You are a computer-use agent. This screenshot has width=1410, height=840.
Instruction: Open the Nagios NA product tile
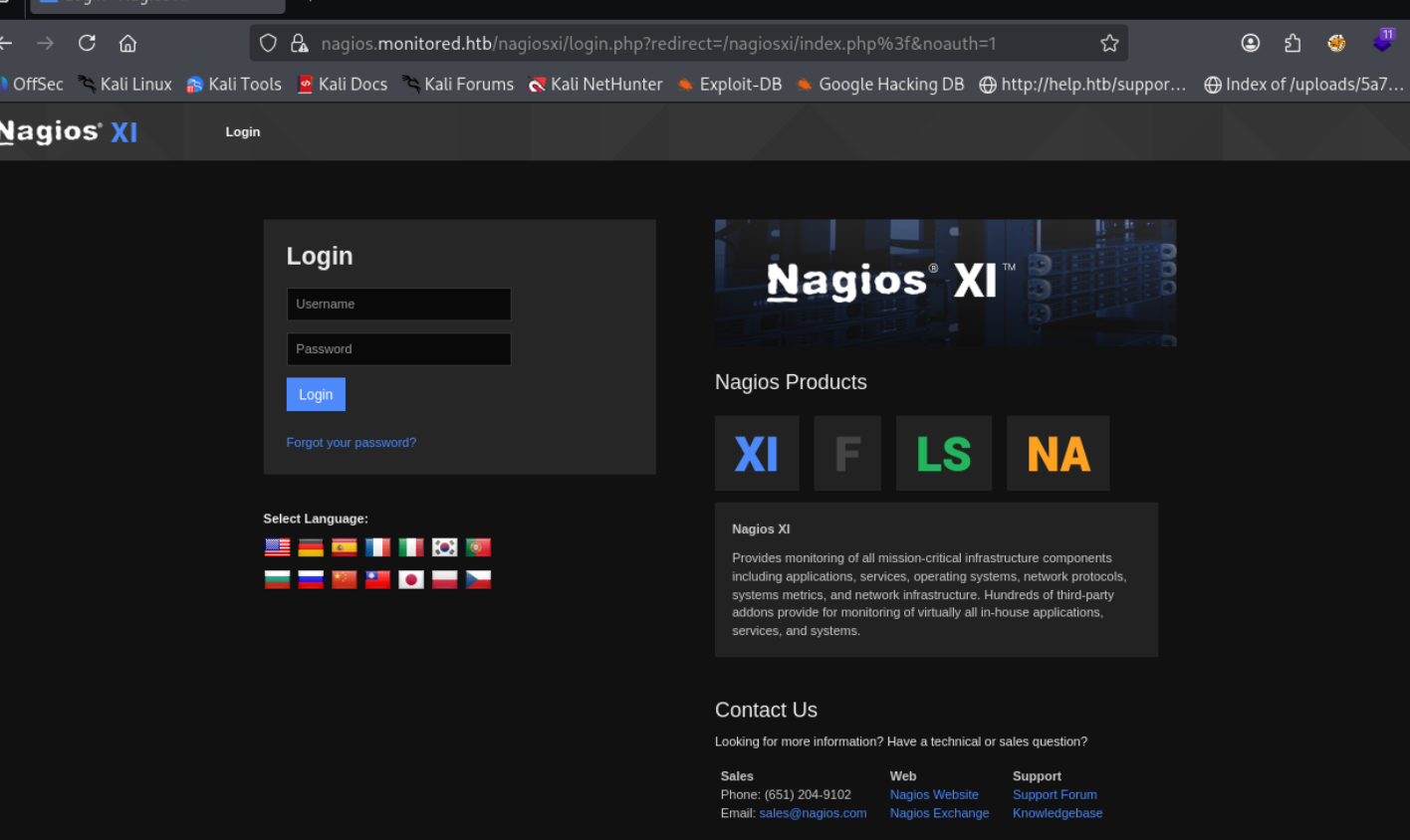pyautogui.click(x=1057, y=454)
